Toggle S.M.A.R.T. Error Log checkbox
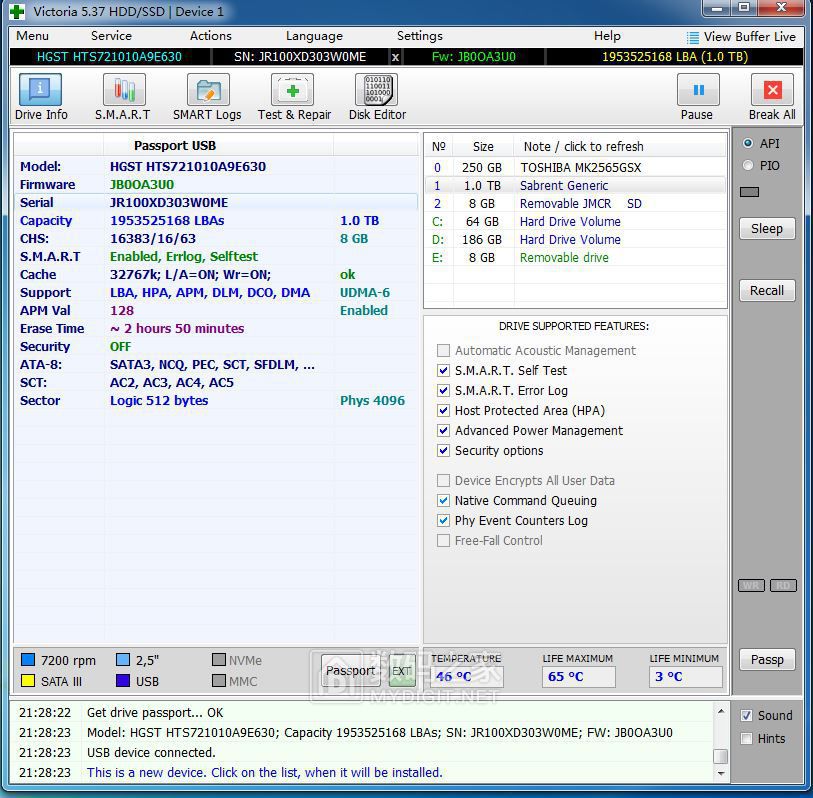 pyautogui.click(x=443, y=390)
